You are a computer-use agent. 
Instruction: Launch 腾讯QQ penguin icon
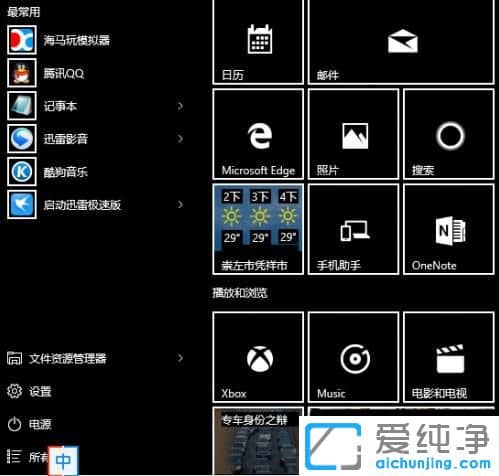pyautogui.click(x=22, y=73)
